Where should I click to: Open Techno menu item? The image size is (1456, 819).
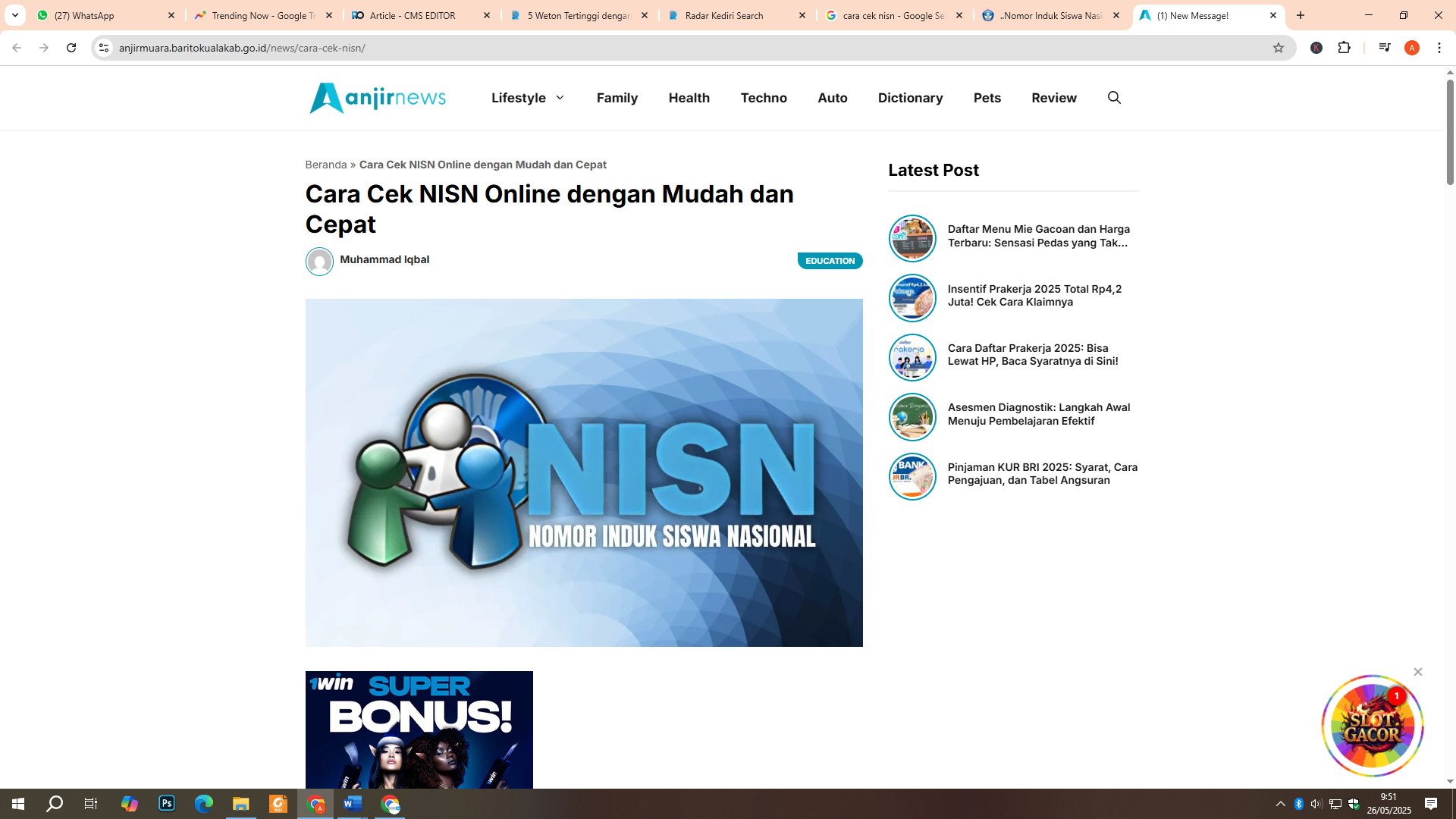[764, 98]
